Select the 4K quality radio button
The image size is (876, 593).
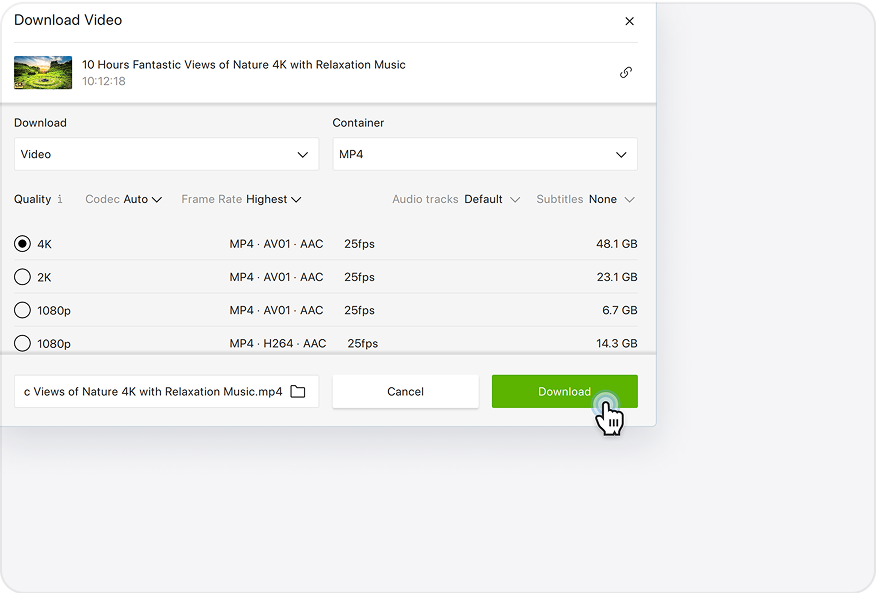click(22, 244)
